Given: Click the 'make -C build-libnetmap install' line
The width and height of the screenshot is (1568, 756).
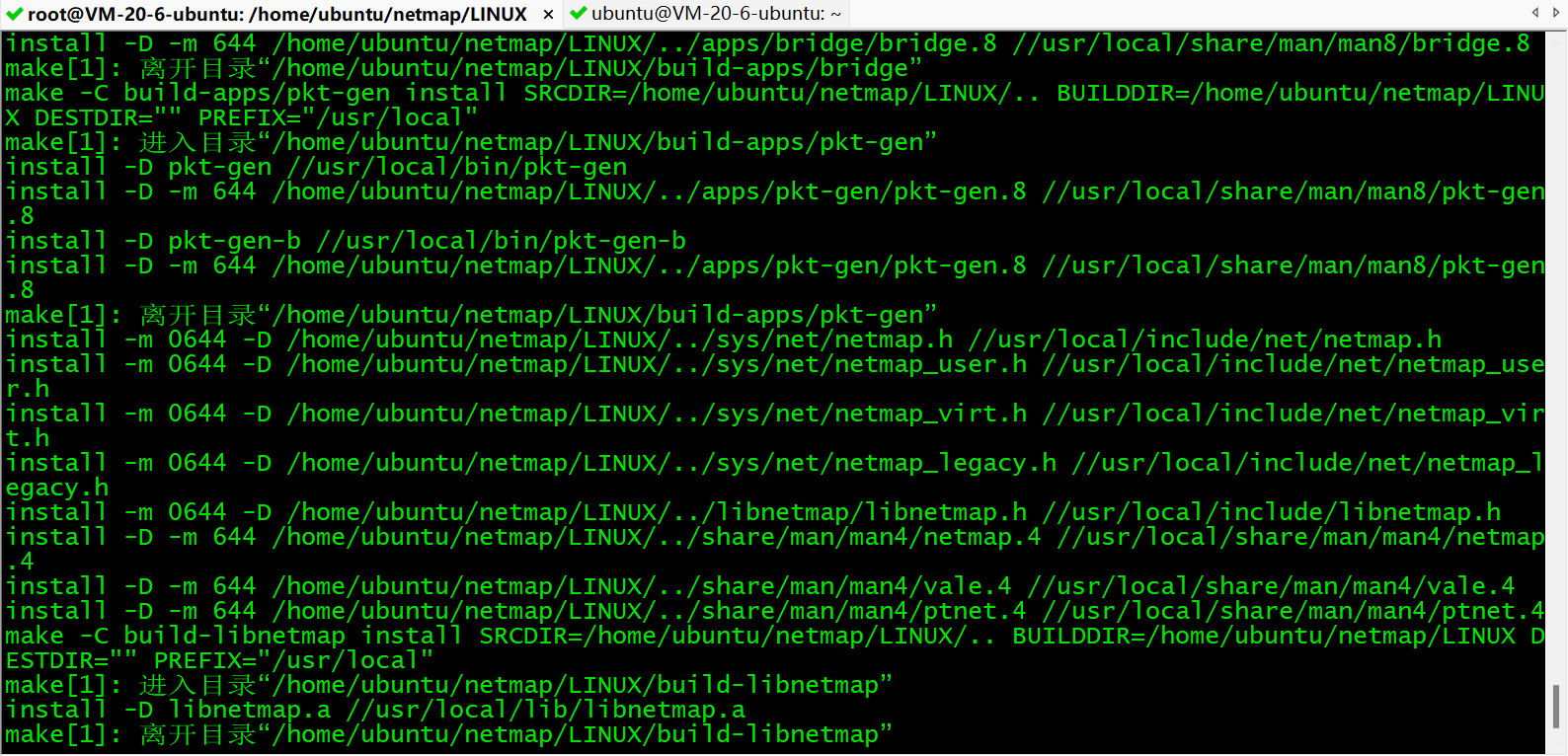Looking at the screenshot, I should pyautogui.click(x=775, y=648).
